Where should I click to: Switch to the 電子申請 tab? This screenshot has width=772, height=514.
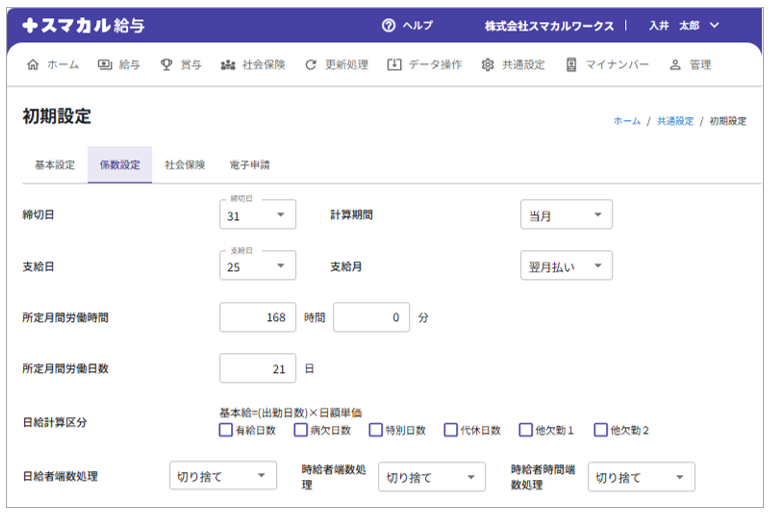[249, 165]
